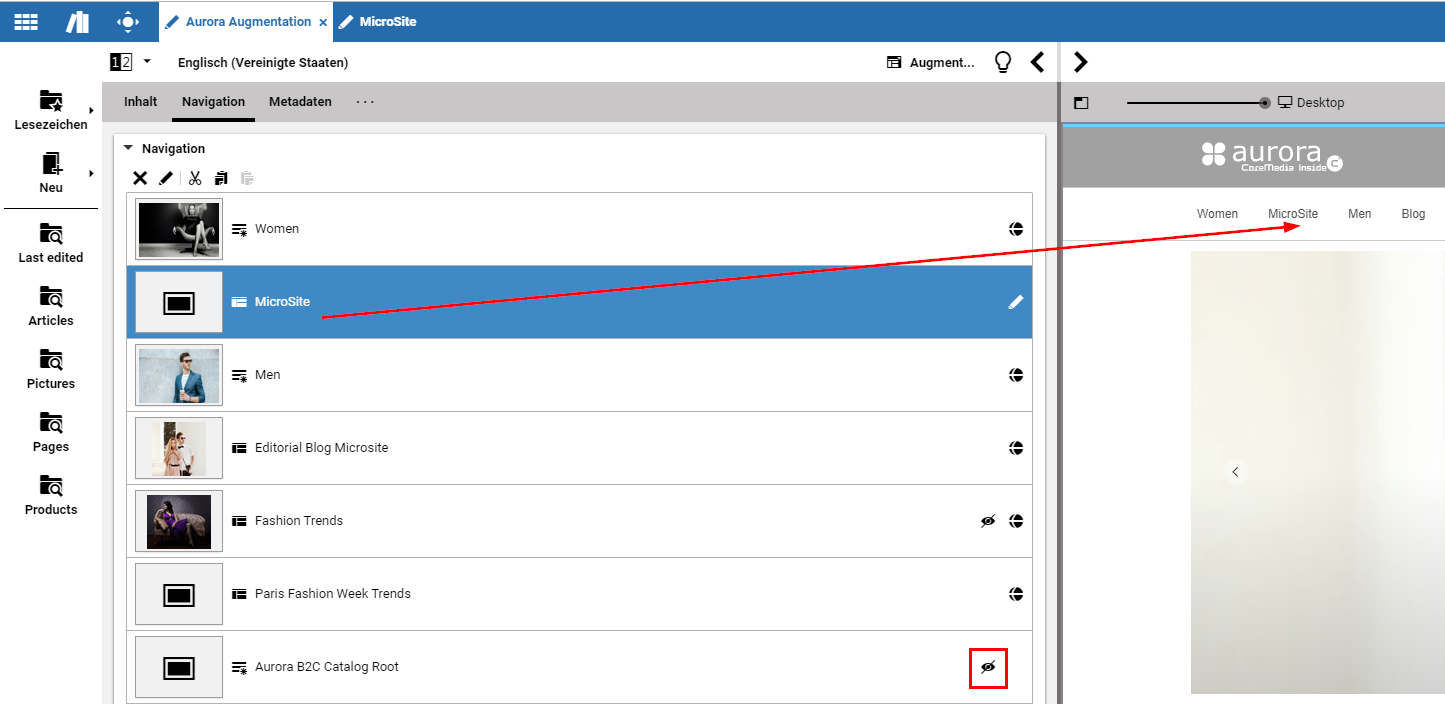Remove selected item with X icon
1445x704 pixels.
pyautogui.click(x=140, y=178)
